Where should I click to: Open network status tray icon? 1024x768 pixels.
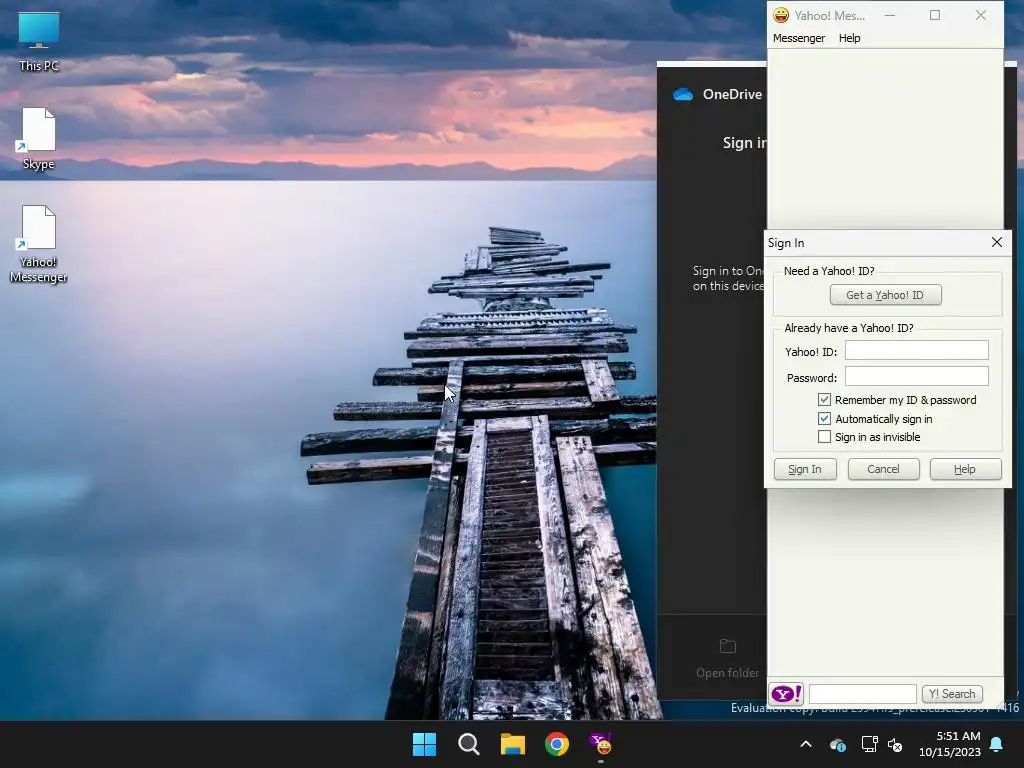click(869, 744)
